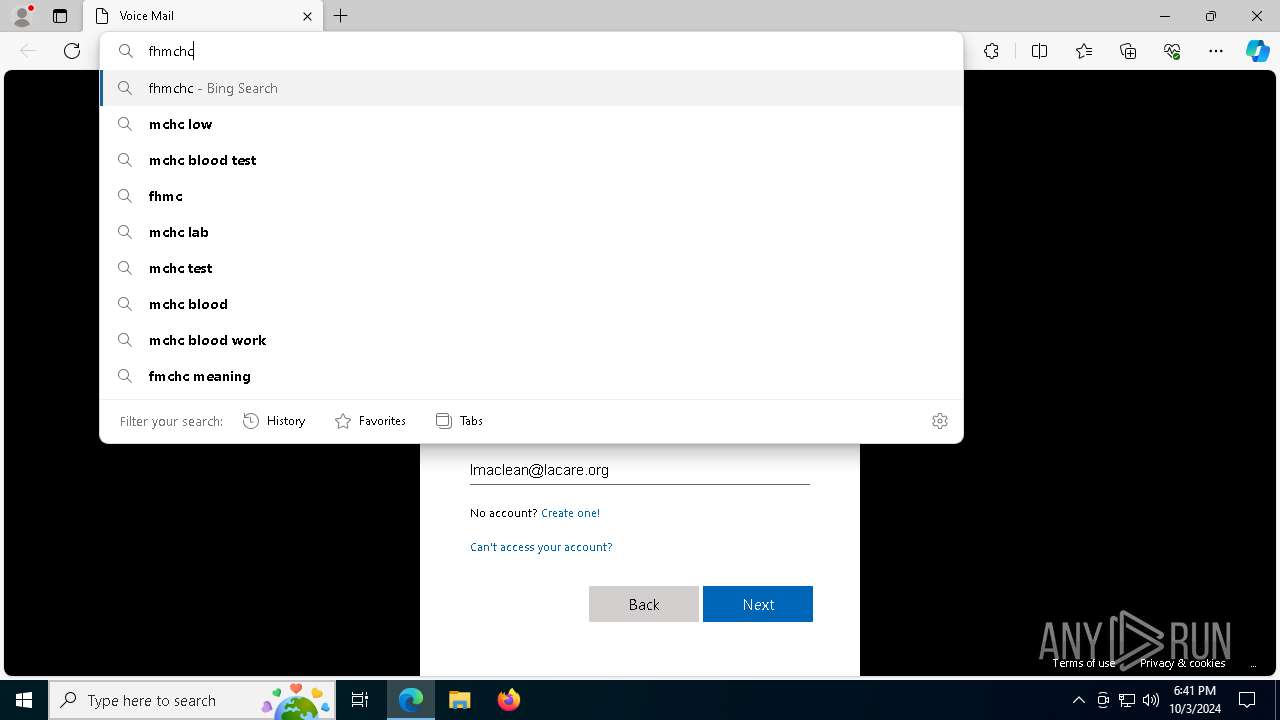Select the 'fhmc' suggestion
1280x720 pixels.
click(531, 196)
